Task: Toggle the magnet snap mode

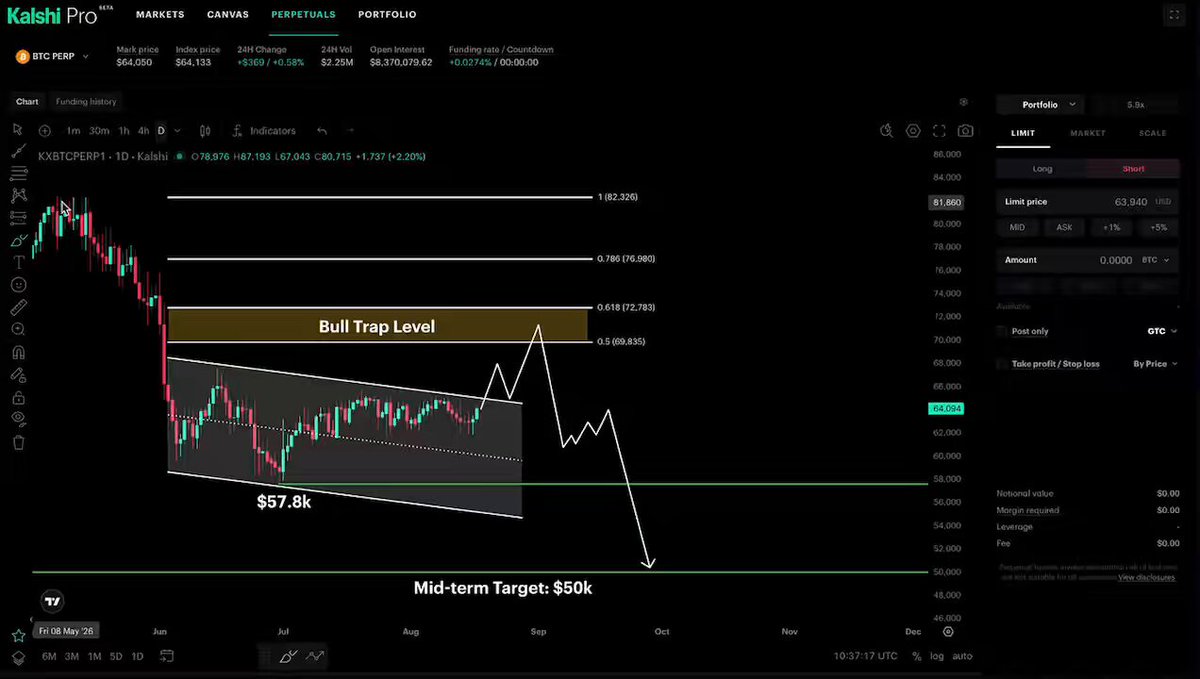Action: [x=18, y=352]
